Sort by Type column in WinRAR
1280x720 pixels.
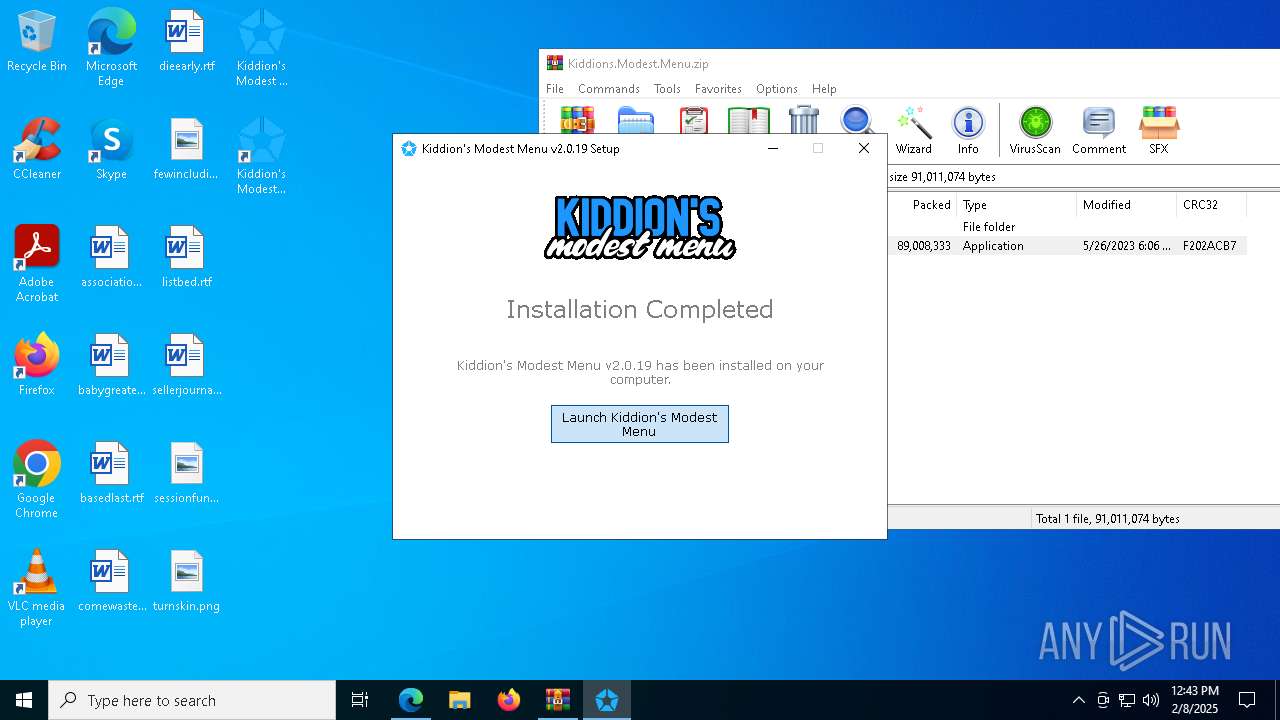[1017, 205]
